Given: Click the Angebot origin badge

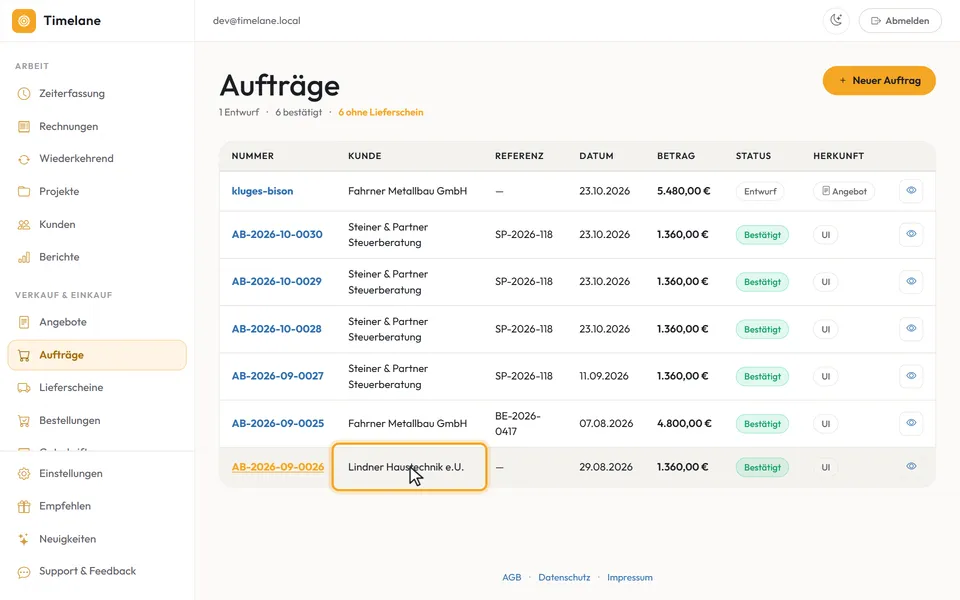Looking at the screenshot, I should [x=844, y=192].
